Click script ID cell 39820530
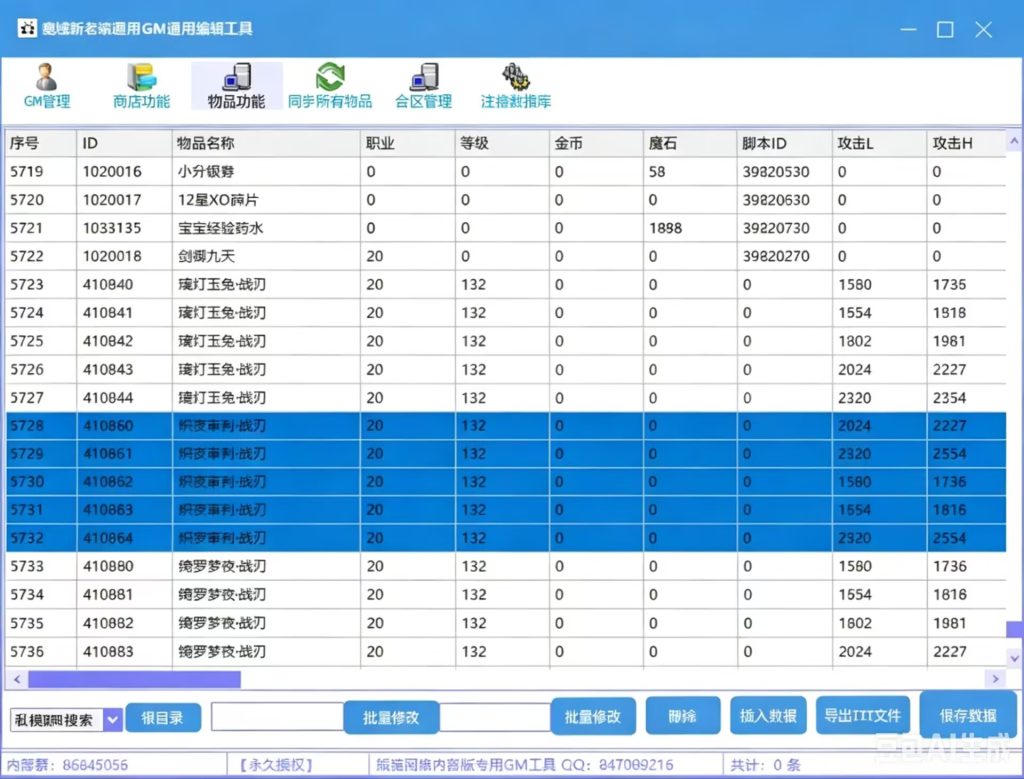The image size is (1024, 779). 784,172
